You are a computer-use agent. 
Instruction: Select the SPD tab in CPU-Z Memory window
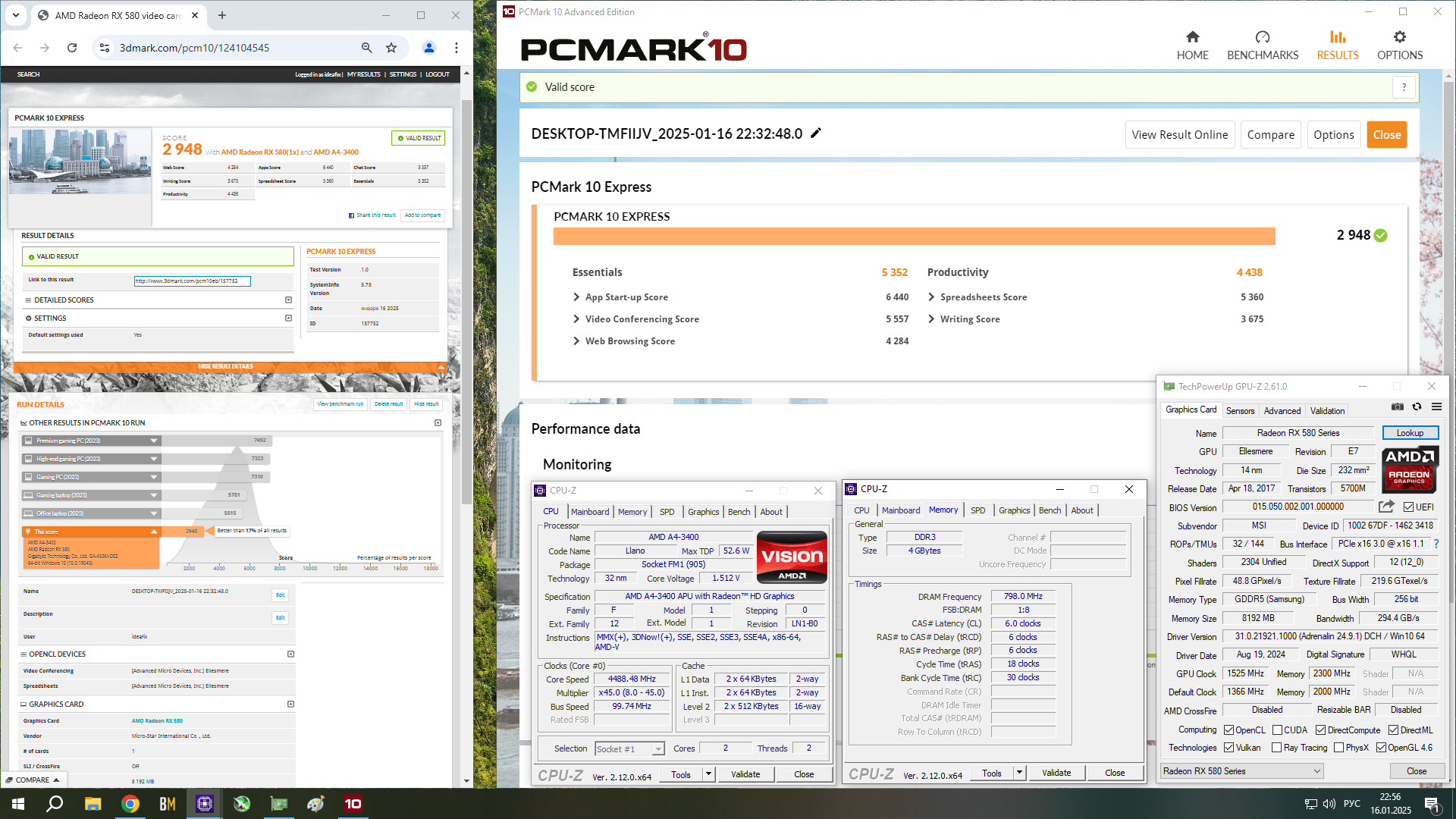click(978, 510)
